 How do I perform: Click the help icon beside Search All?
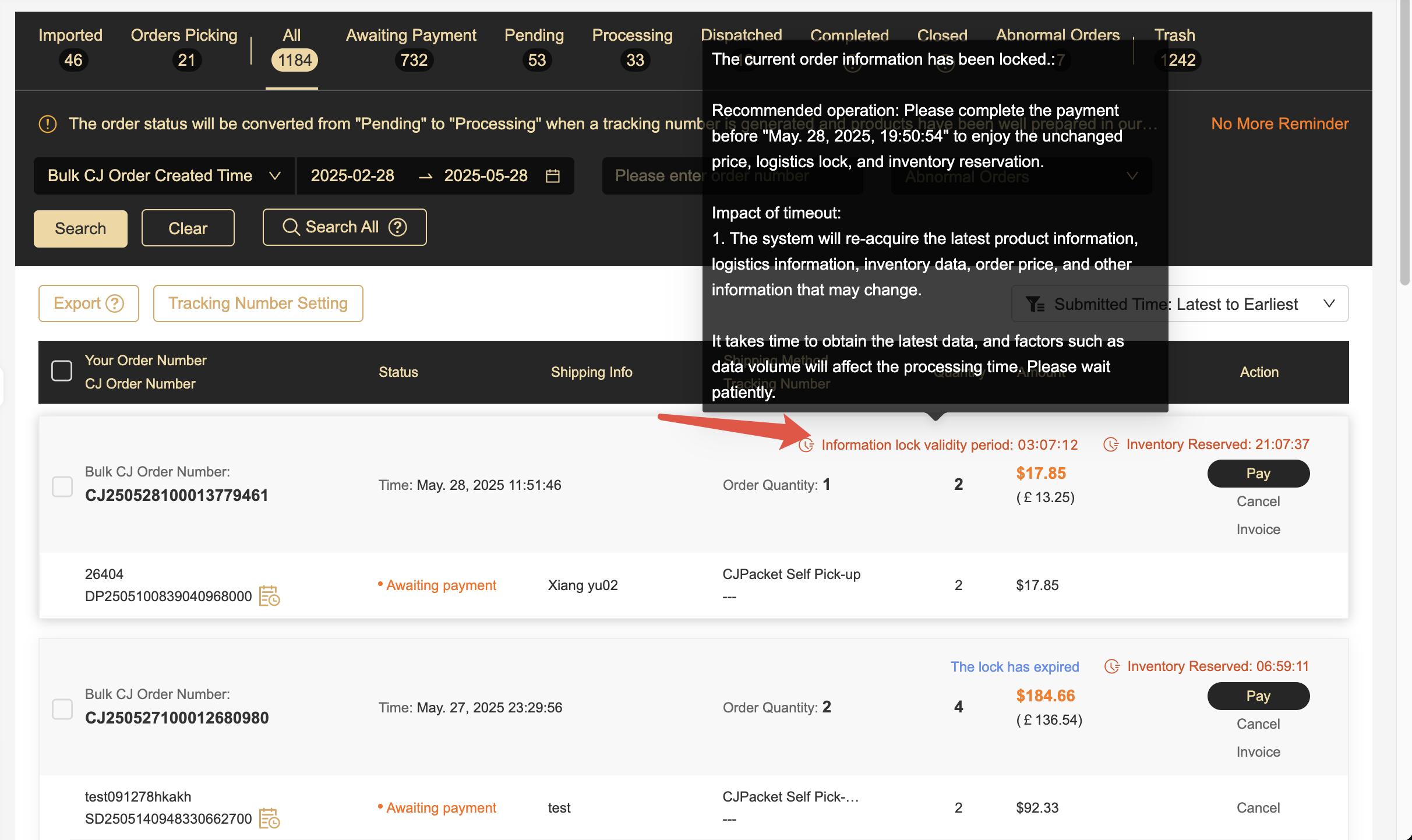(398, 227)
